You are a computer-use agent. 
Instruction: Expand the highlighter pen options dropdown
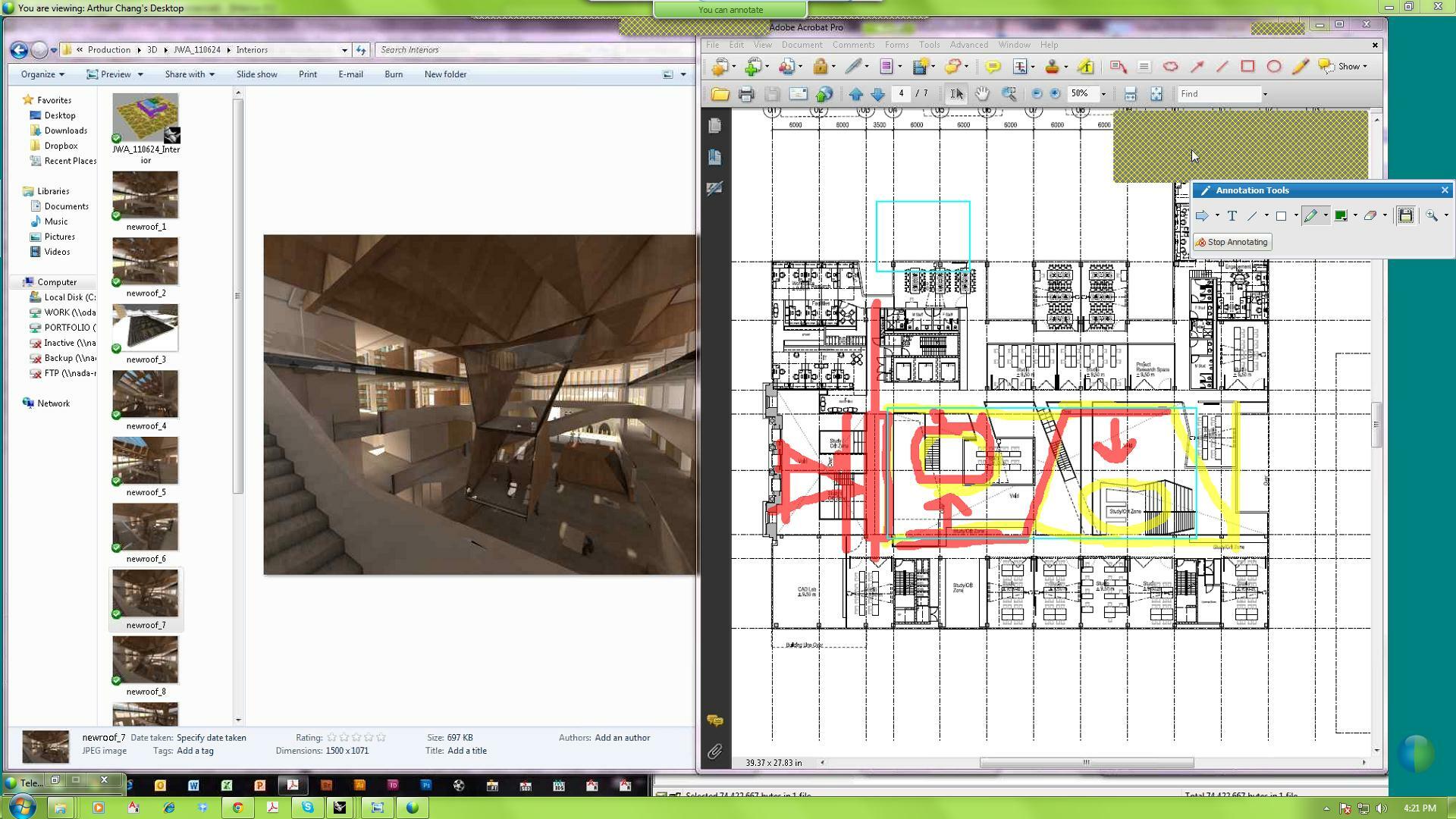(1326, 216)
